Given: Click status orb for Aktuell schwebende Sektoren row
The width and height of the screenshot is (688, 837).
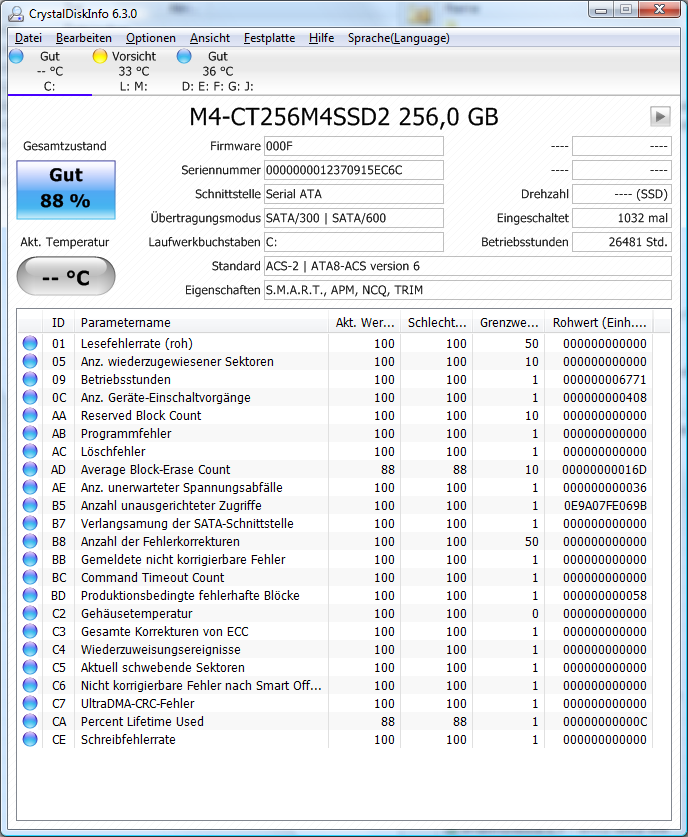Looking at the screenshot, I should (x=30, y=667).
